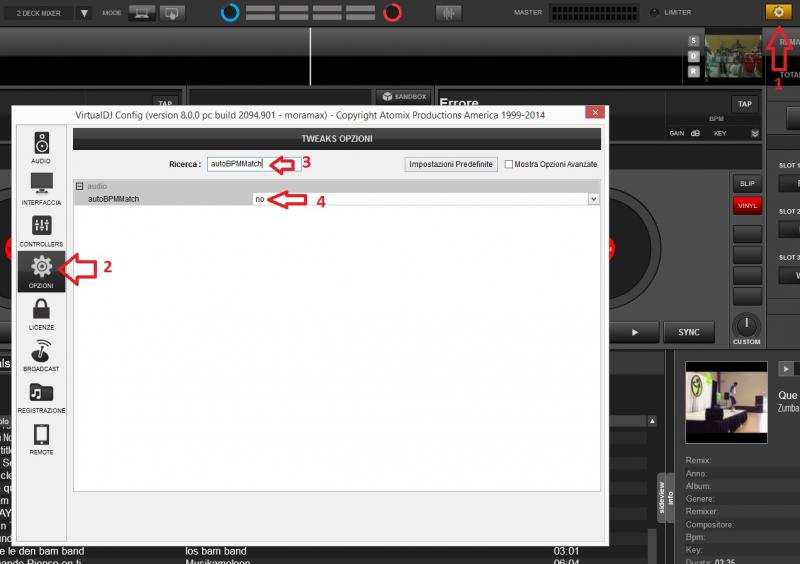Select the second monitor mode icon

pyautogui.click(x=172, y=13)
